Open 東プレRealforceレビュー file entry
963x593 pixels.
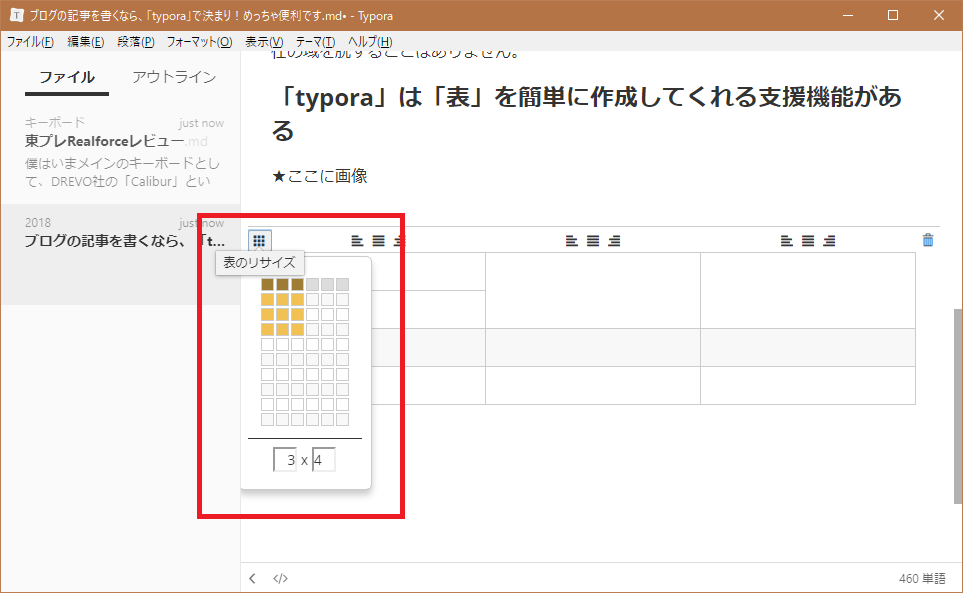click(x=120, y=153)
